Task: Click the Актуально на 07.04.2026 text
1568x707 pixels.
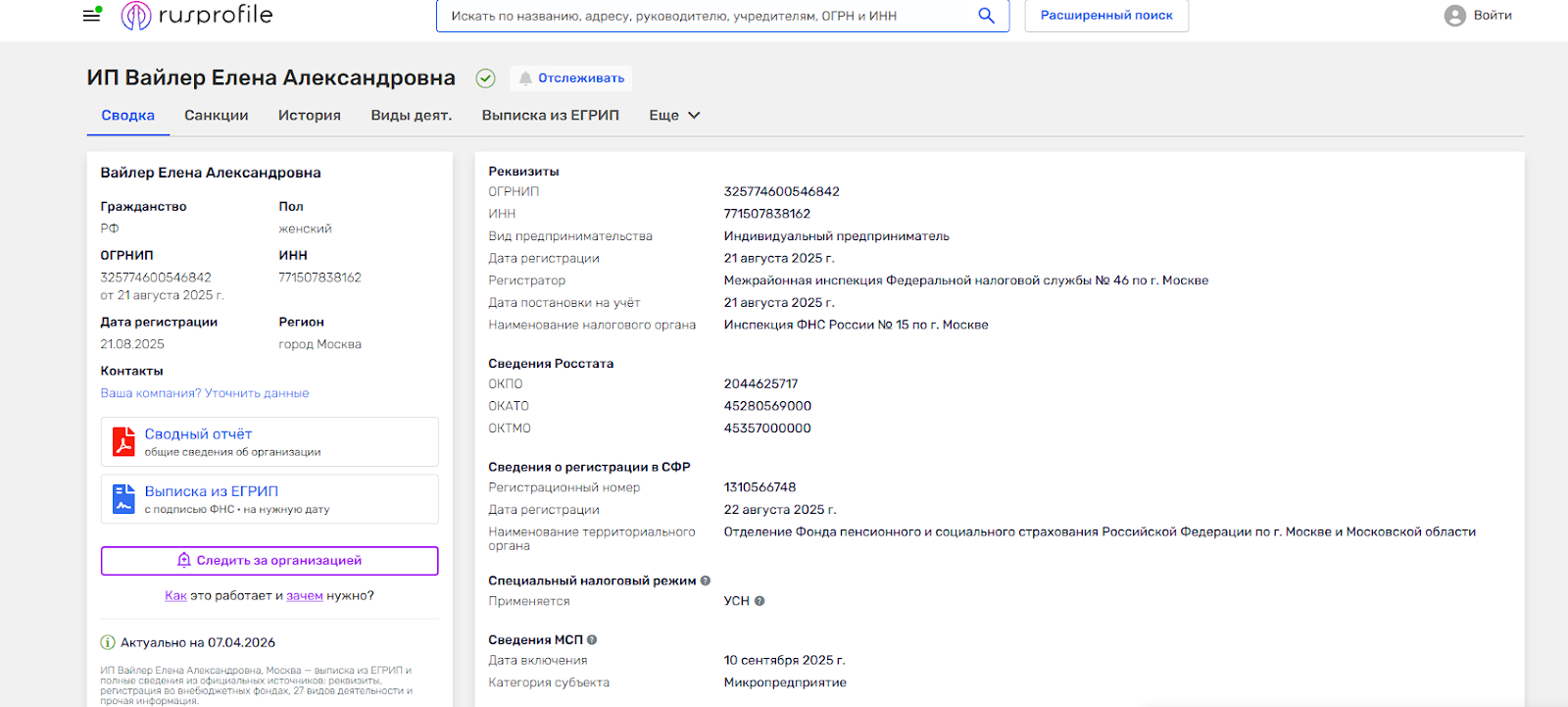Action: pos(198,642)
